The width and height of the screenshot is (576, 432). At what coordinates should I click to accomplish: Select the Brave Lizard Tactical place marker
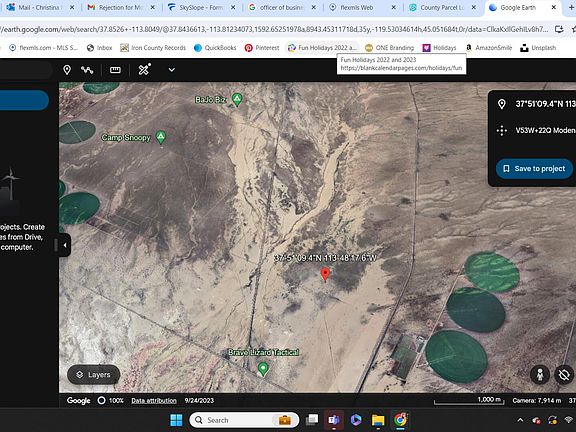coord(263,369)
